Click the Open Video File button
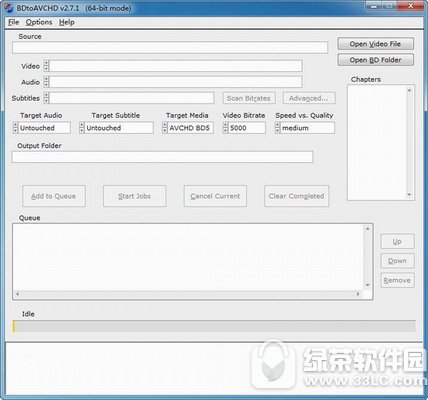Screen dimensions: 428x400 tap(375, 44)
